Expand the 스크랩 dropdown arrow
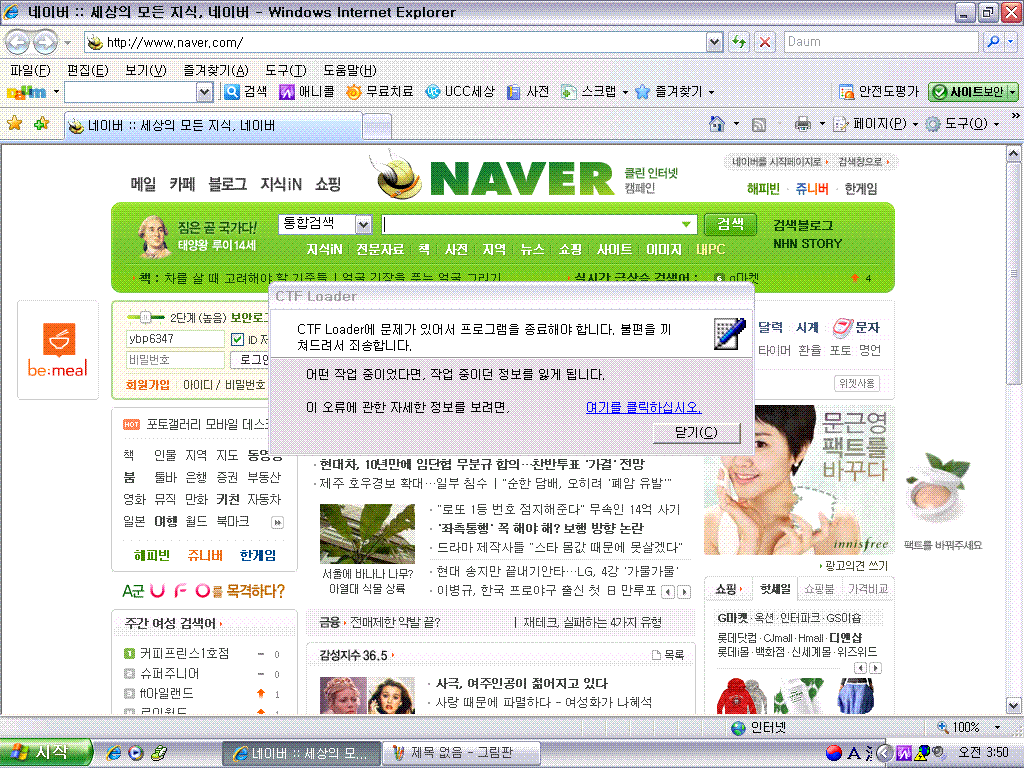The height and width of the screenshot is (768, 1024). (x=625, y=93)
